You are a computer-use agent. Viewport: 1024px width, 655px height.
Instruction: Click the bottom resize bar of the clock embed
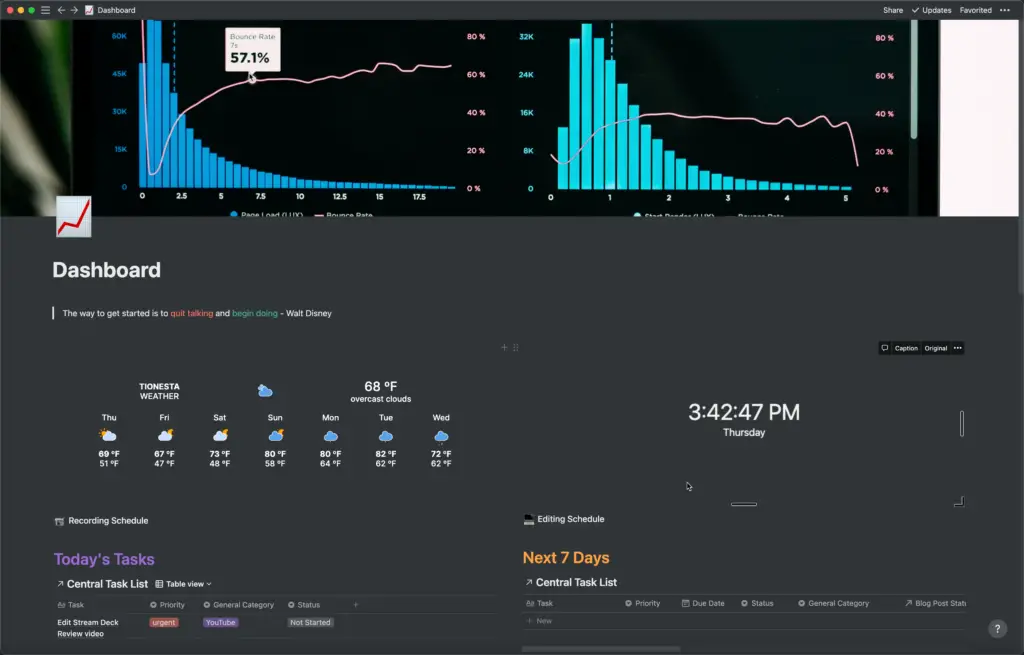(x=744, y=504)
